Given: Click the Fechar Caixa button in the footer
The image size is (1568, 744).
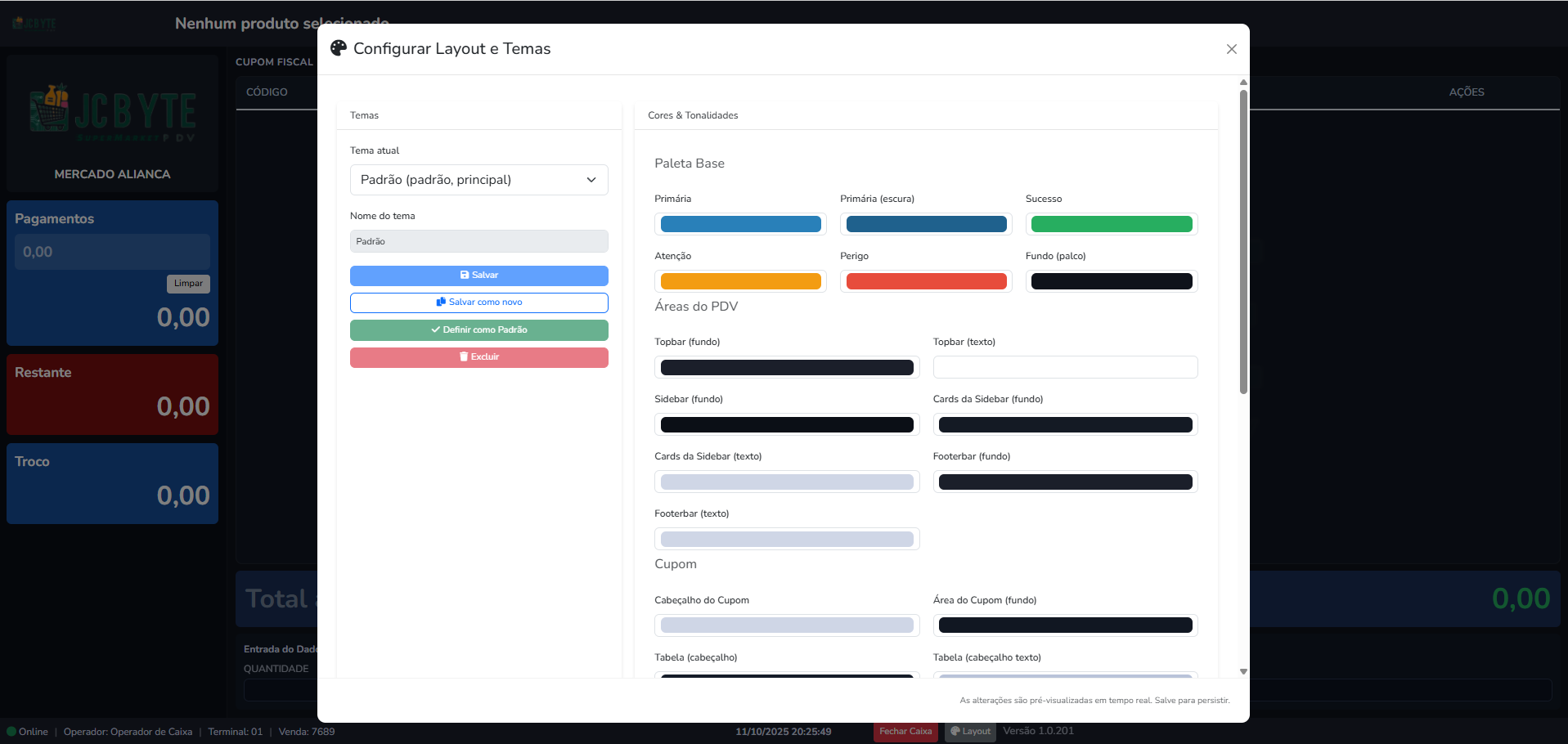Looking at the screenshot, I should (905, 732).
